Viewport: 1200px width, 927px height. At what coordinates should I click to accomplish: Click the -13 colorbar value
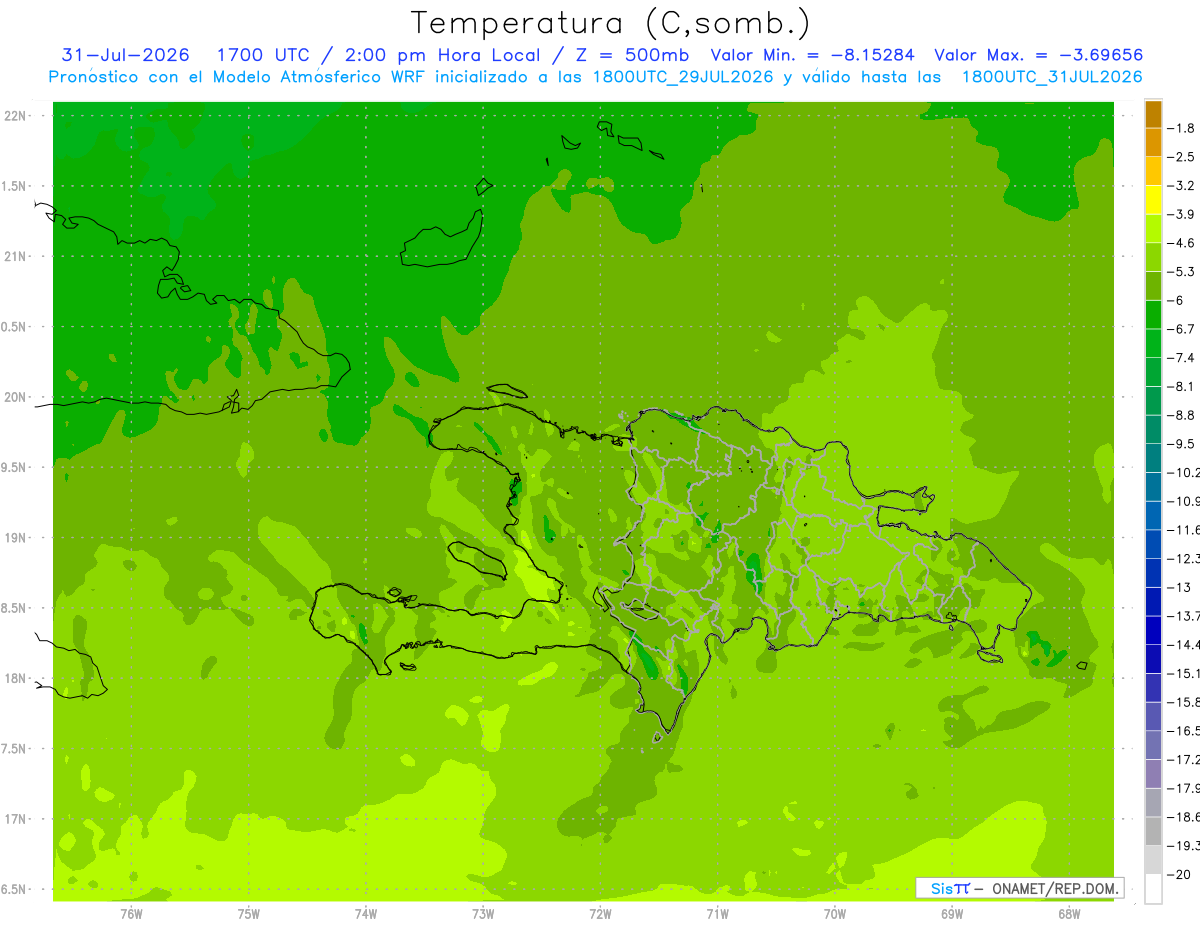tap(1180, 587)
